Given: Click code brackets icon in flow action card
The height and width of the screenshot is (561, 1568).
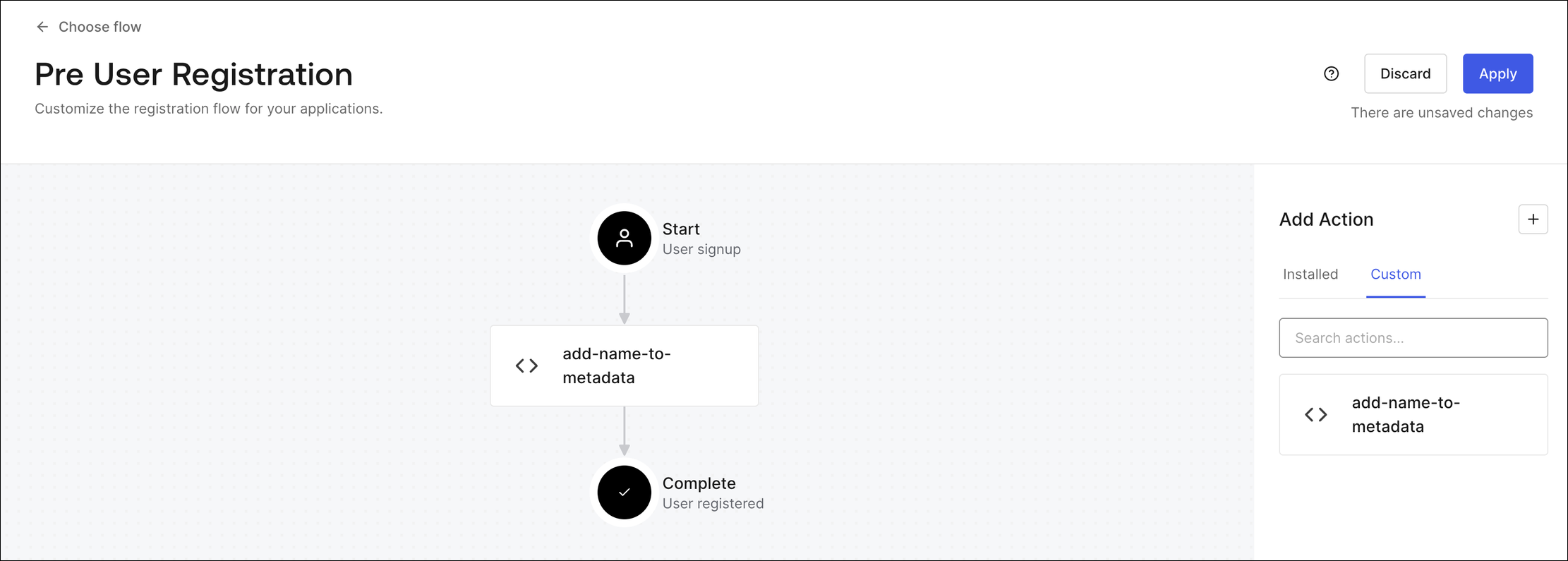Looking at the screenshot, I should [x=526, y=366].
